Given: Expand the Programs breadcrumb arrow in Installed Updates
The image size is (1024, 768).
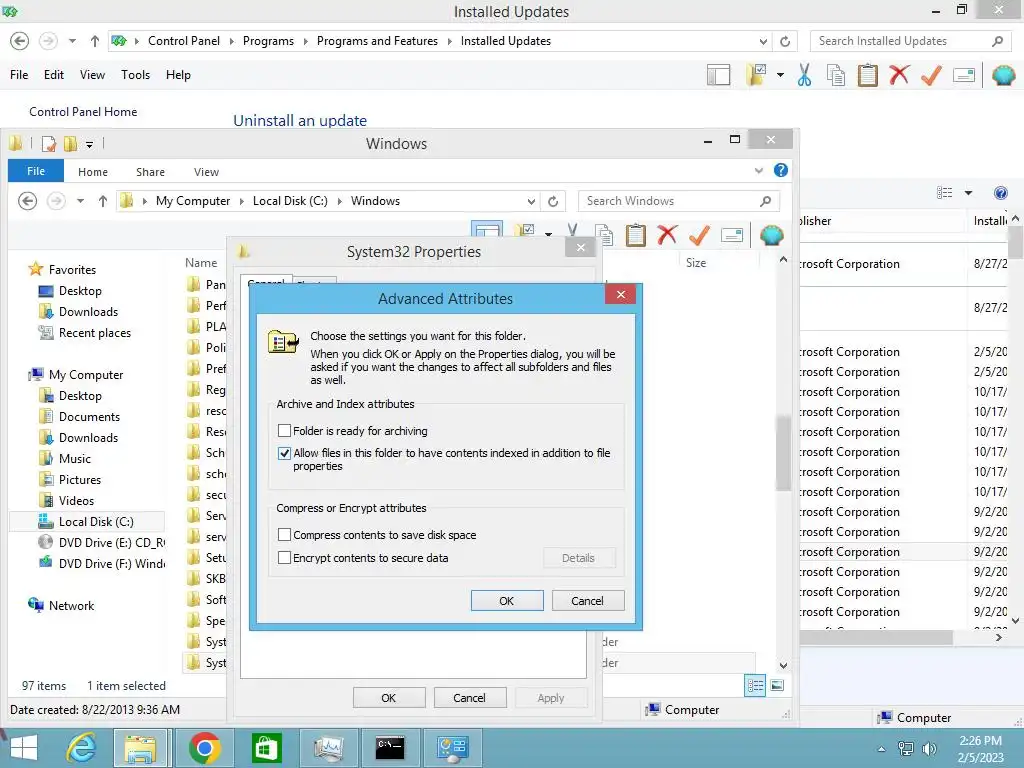Looking at the screenshot, I should [305, 41].
